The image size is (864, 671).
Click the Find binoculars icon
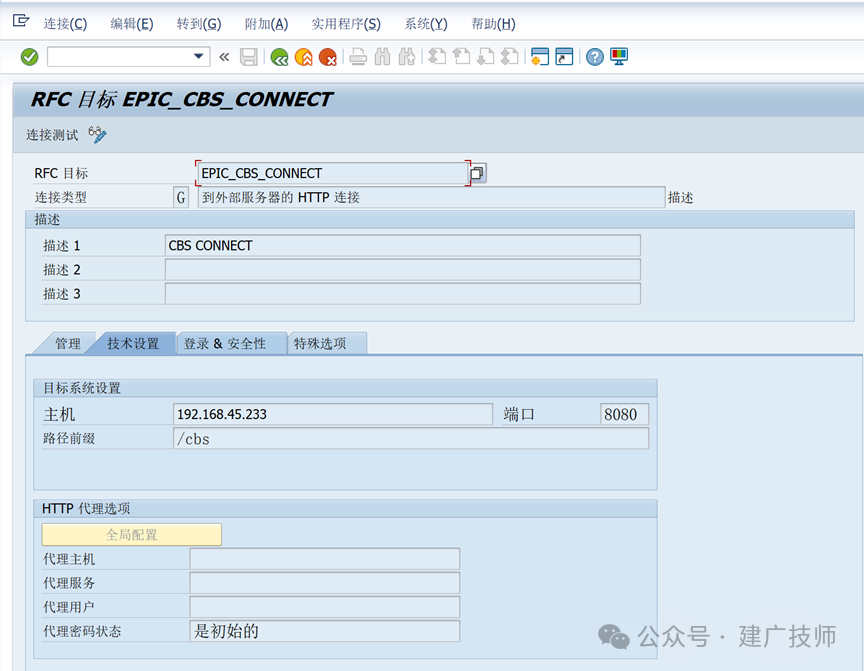(382, 57)
